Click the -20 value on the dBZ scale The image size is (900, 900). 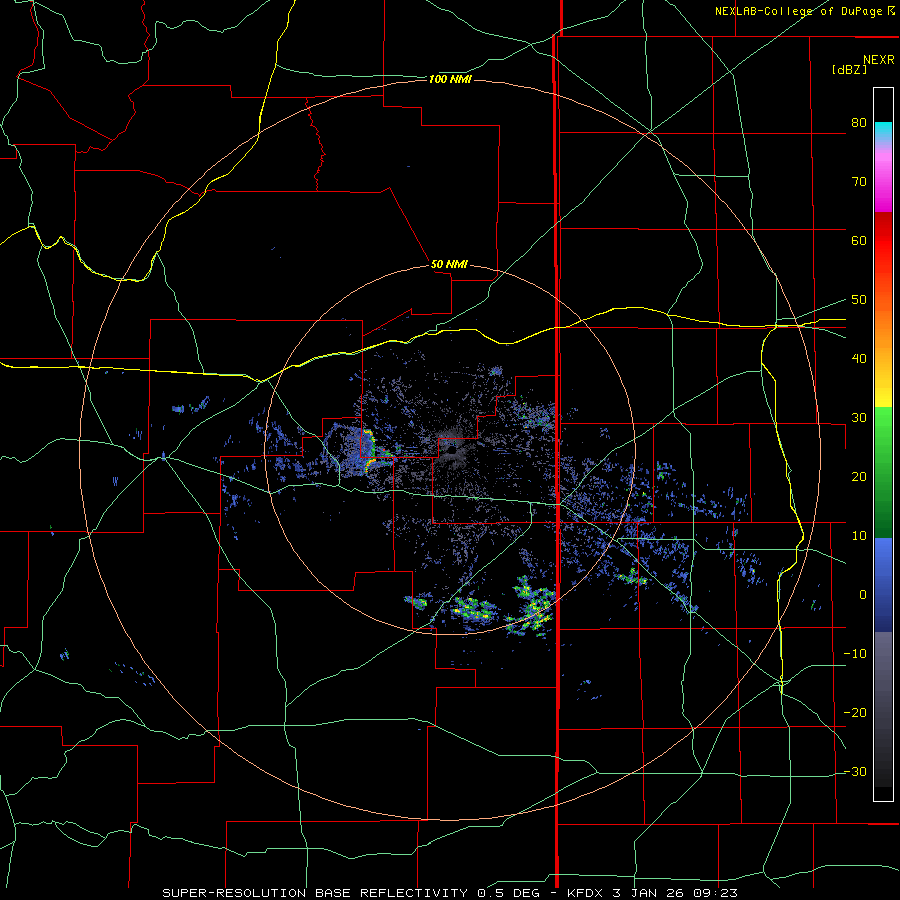tap(855, 713)
